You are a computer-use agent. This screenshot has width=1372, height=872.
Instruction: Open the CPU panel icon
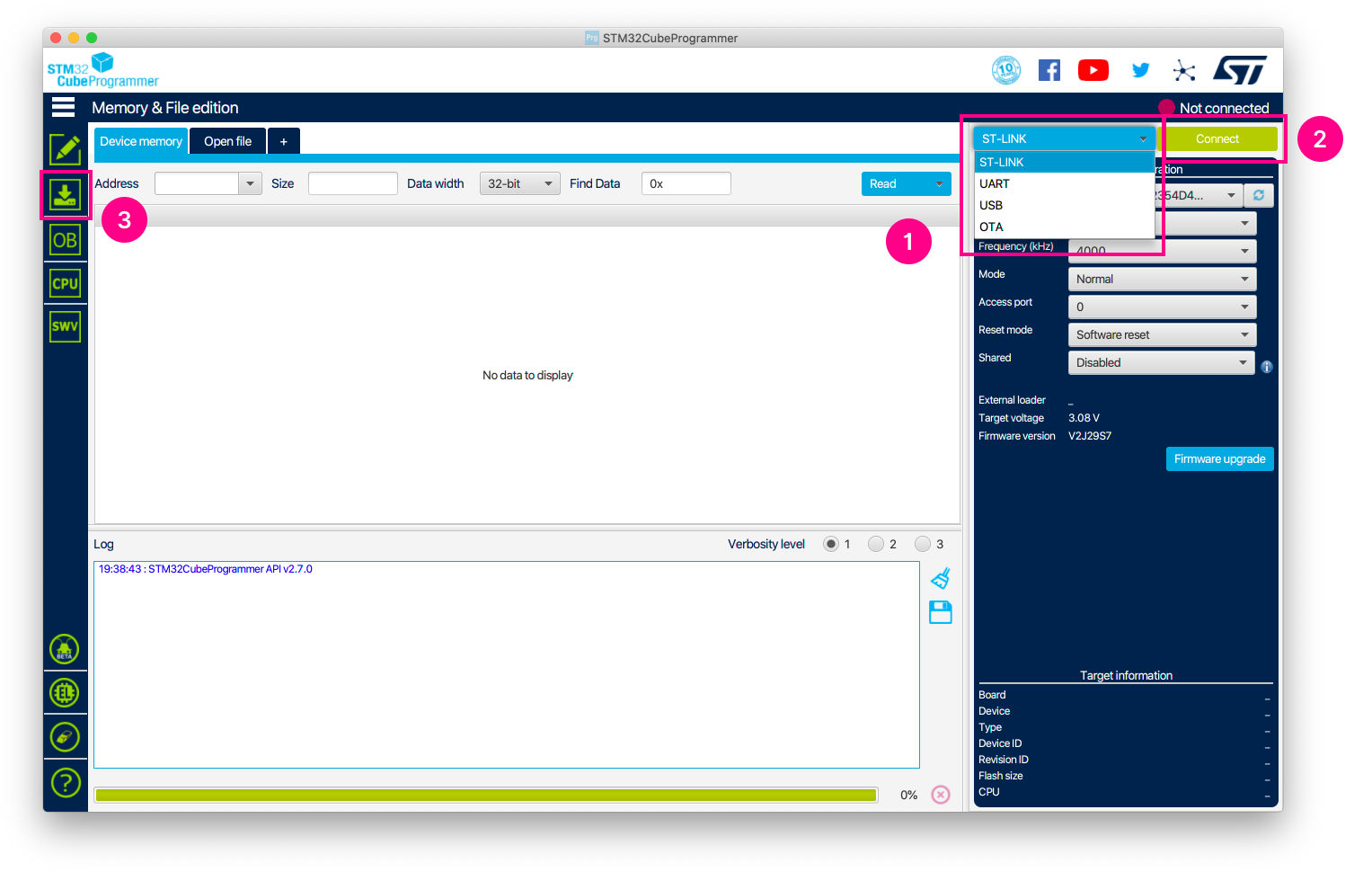point(65,283)
